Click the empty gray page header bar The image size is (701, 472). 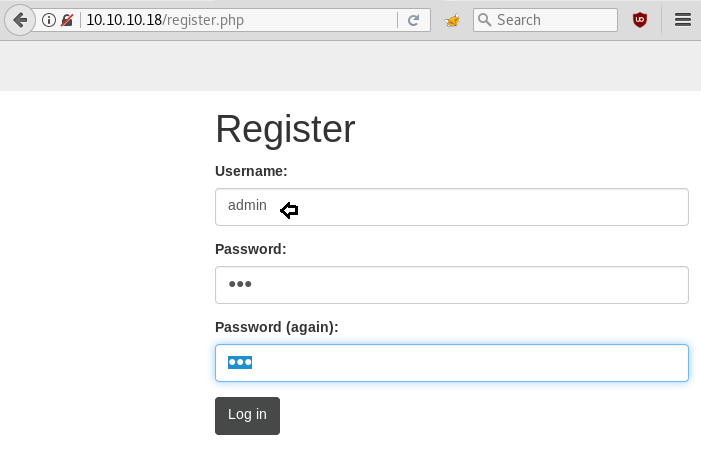[350, 66]
